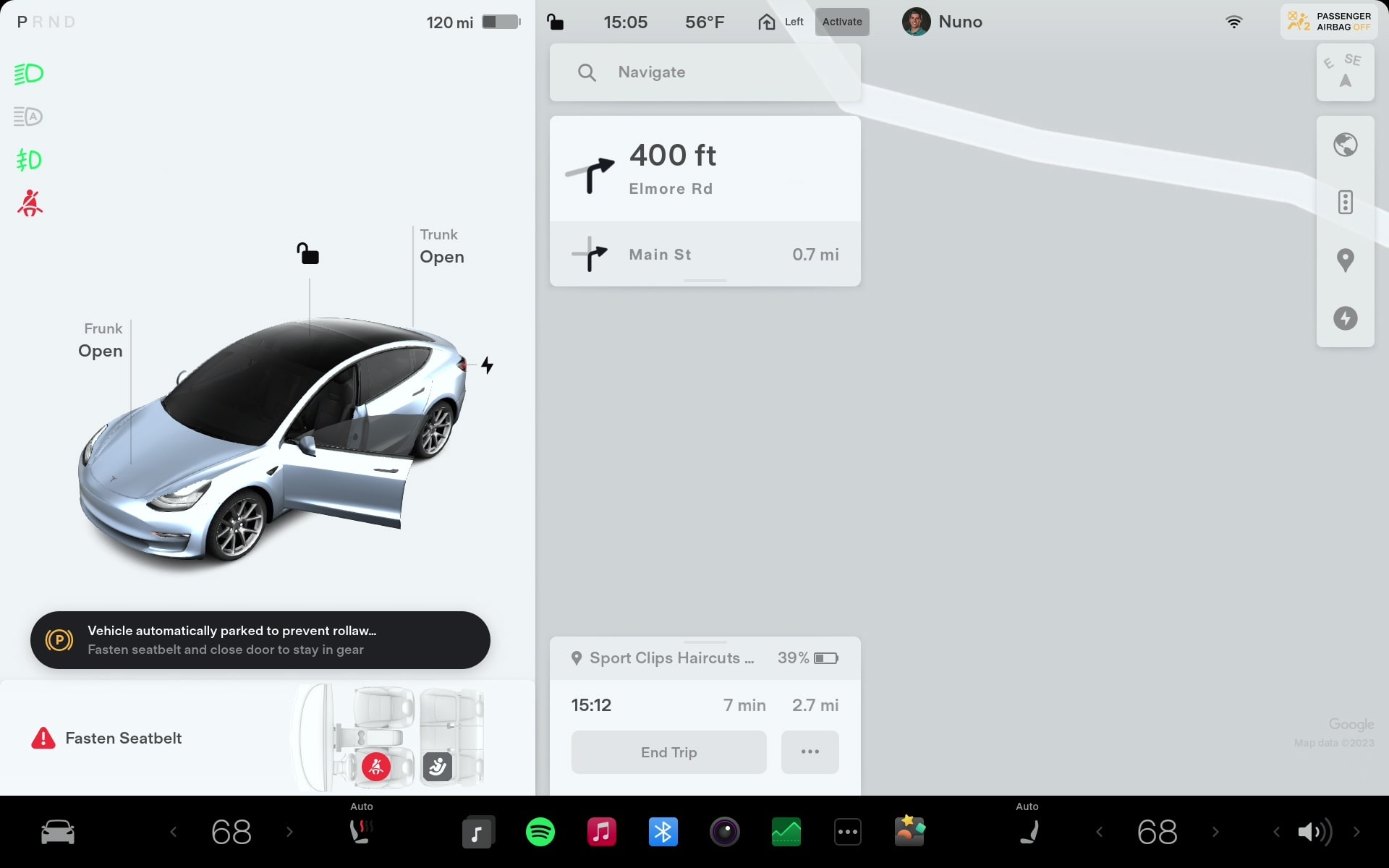
Task: Tap the charging/energy bolt icon
Action: [x=1346, y=318]
